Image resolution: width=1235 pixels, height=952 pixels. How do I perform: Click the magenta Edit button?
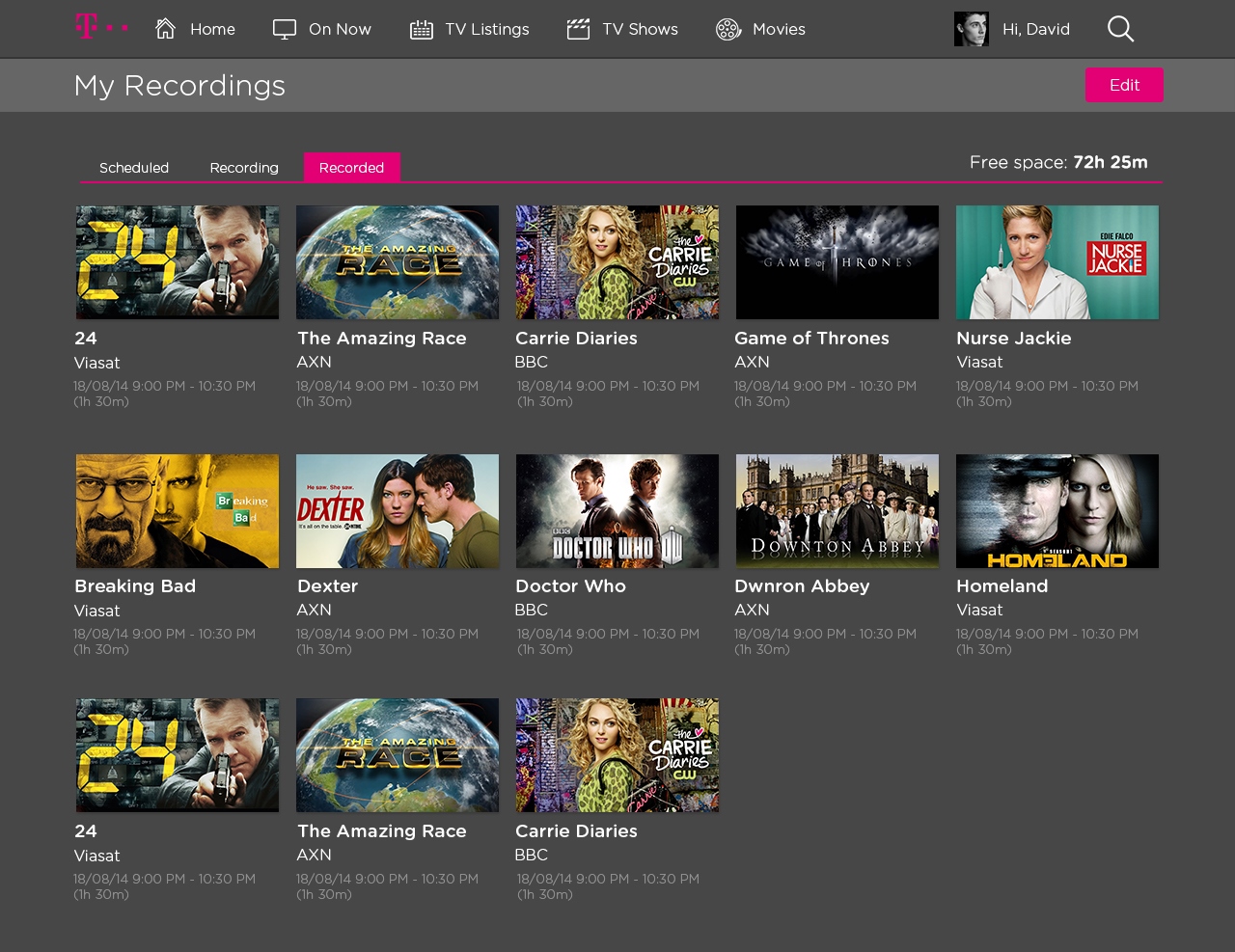(x=1124, y=85)
